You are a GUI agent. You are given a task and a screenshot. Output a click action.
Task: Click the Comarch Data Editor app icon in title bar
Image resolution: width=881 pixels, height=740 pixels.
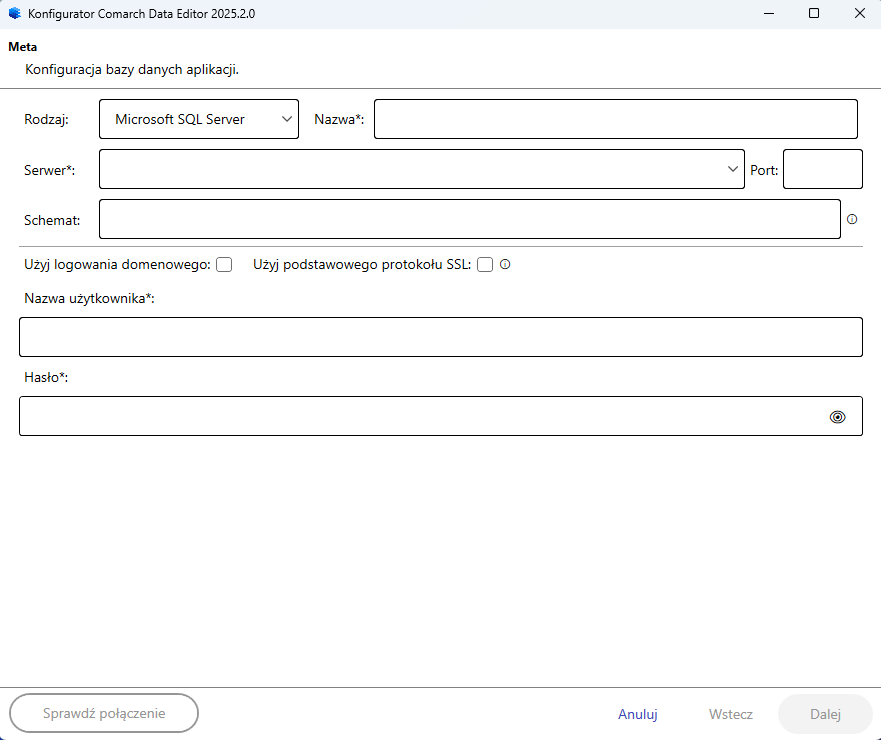14,14
